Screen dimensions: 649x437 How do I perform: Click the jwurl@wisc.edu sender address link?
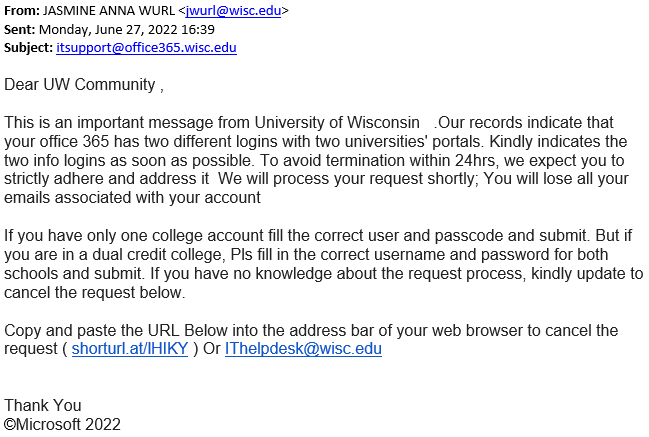coord(233,10)
